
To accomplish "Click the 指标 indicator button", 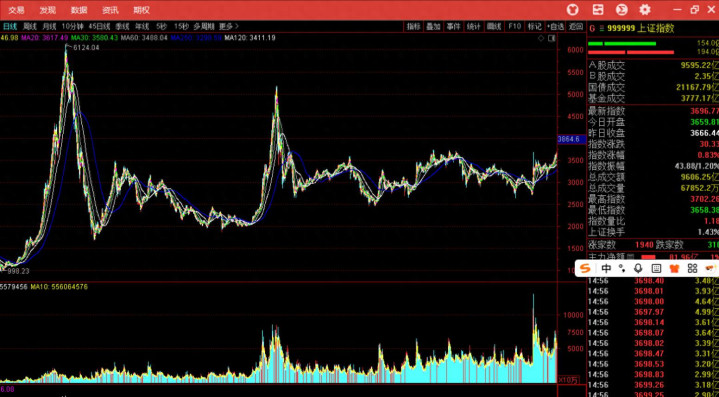I will (413, 27).
